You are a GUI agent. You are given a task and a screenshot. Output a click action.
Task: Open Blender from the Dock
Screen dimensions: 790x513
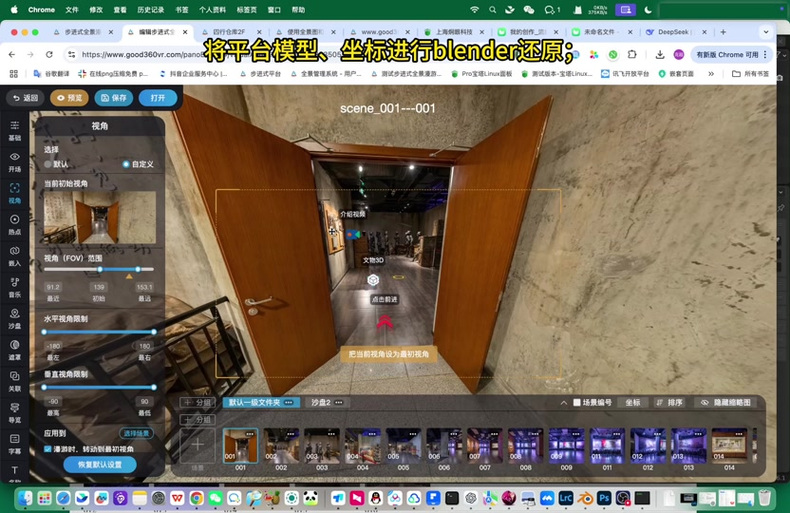tap(585, 498)
